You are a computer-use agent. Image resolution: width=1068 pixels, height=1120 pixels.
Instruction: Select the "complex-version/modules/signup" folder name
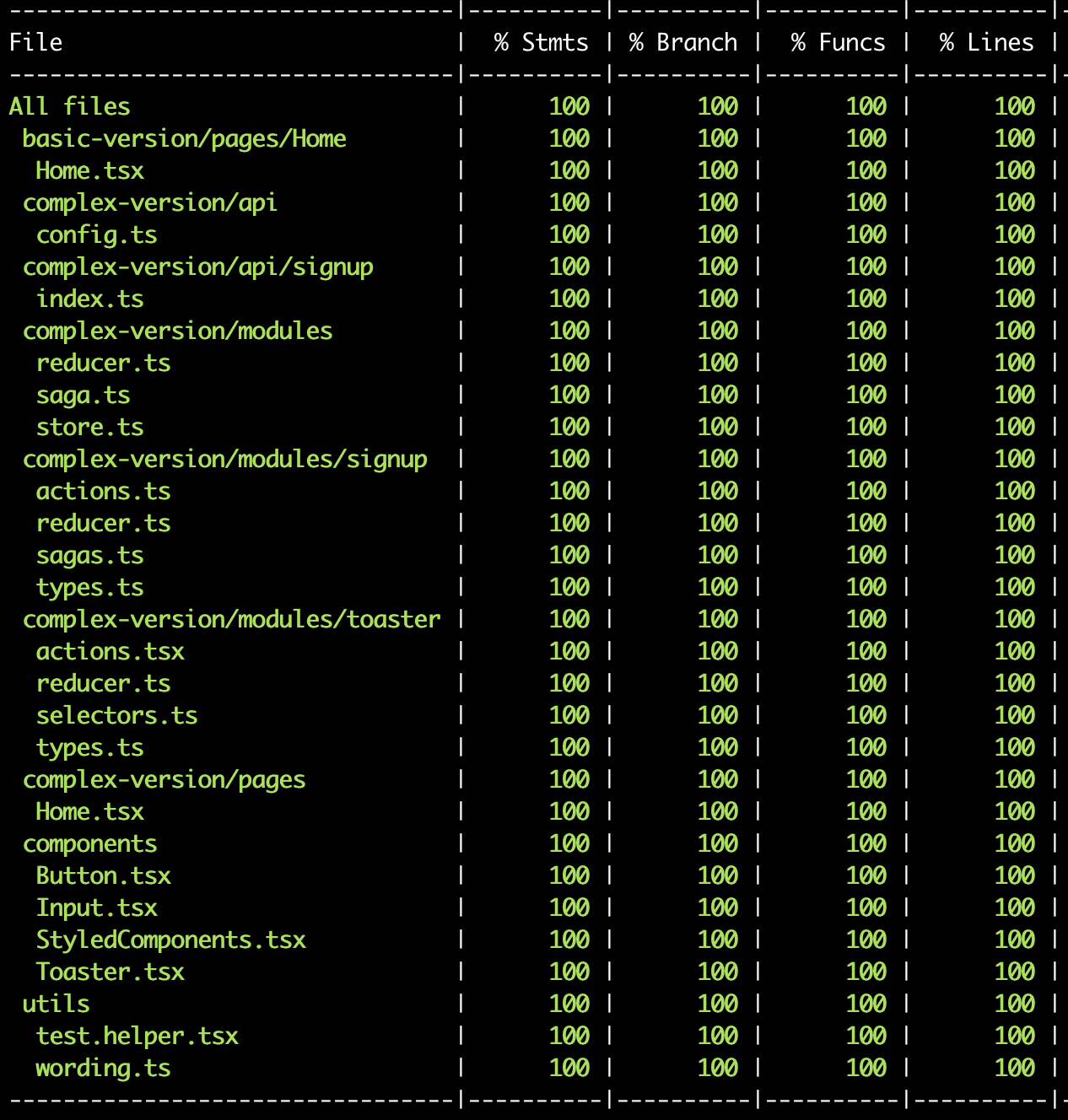(225, 459)
